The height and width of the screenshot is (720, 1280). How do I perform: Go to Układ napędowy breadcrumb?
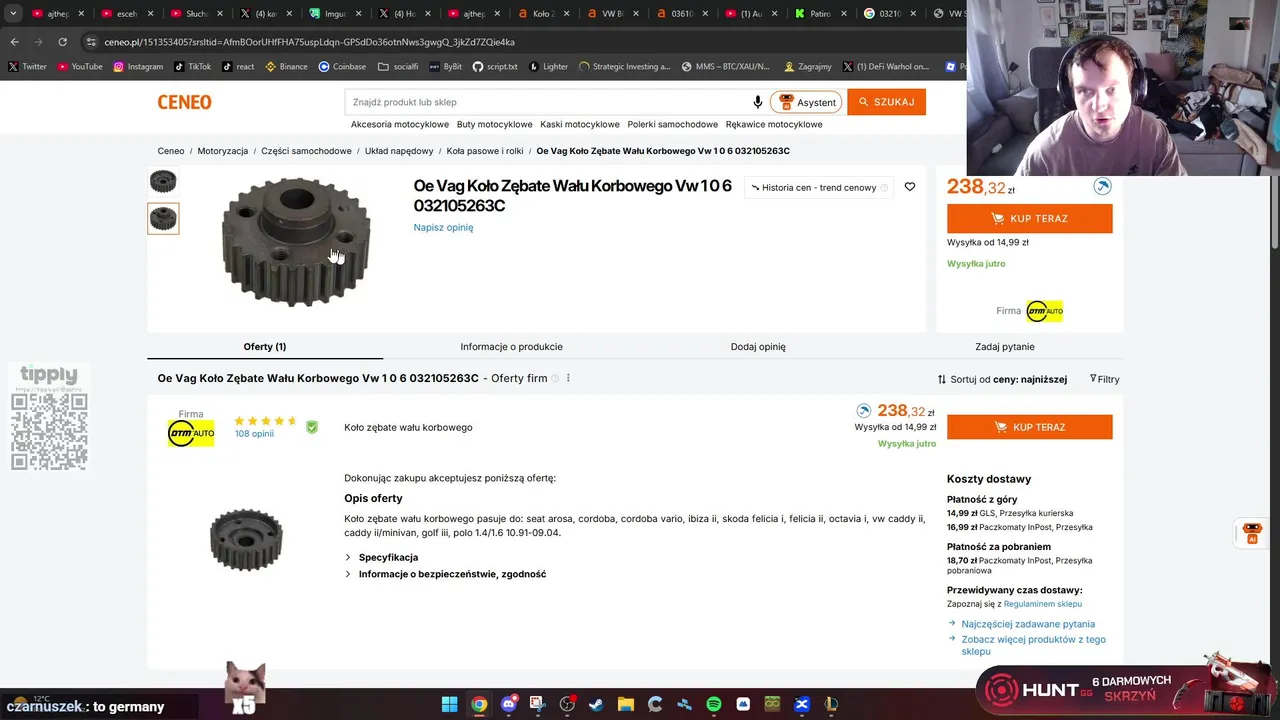pos(399,151)
